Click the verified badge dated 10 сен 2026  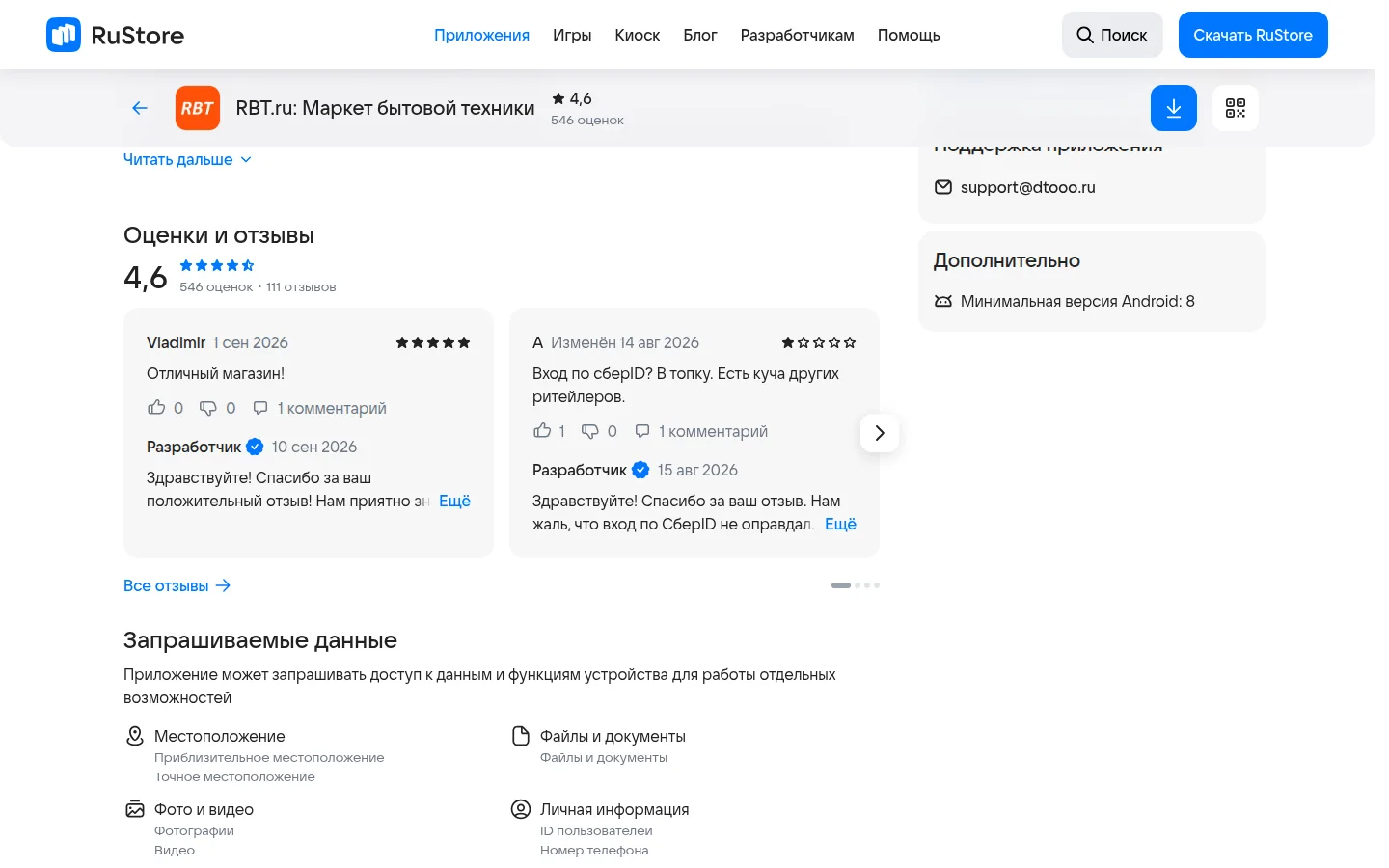pyautogui.click(x=255, y=447)
